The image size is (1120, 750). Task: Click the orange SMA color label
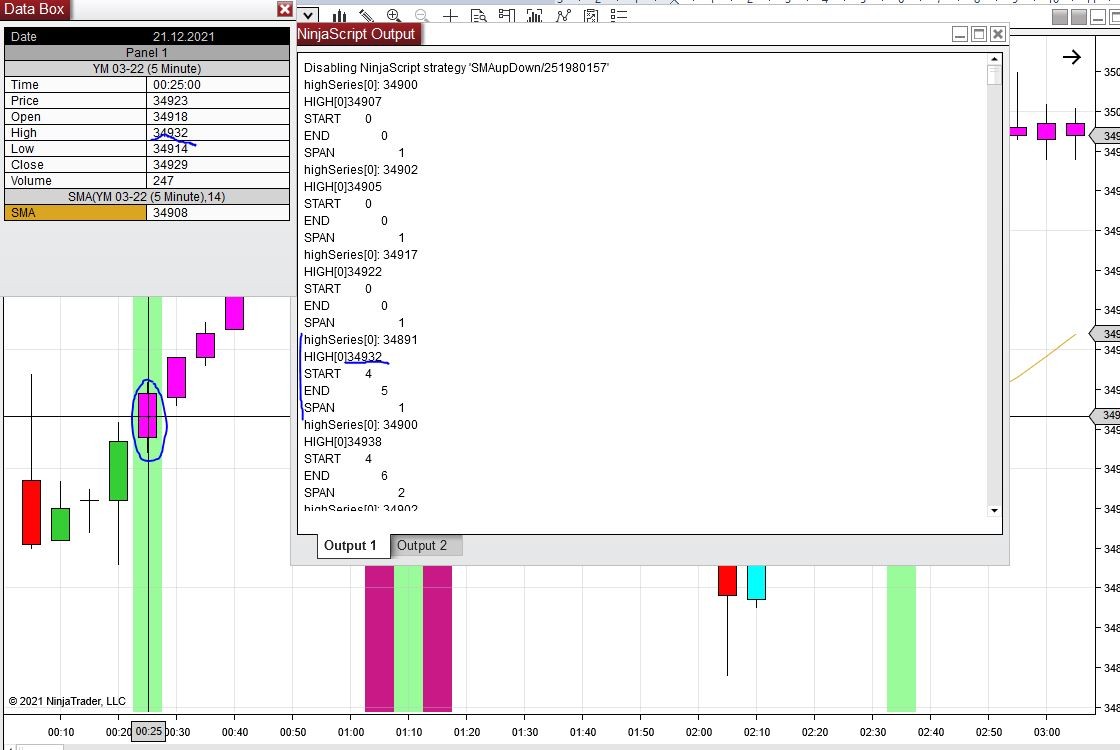(75, 213)
